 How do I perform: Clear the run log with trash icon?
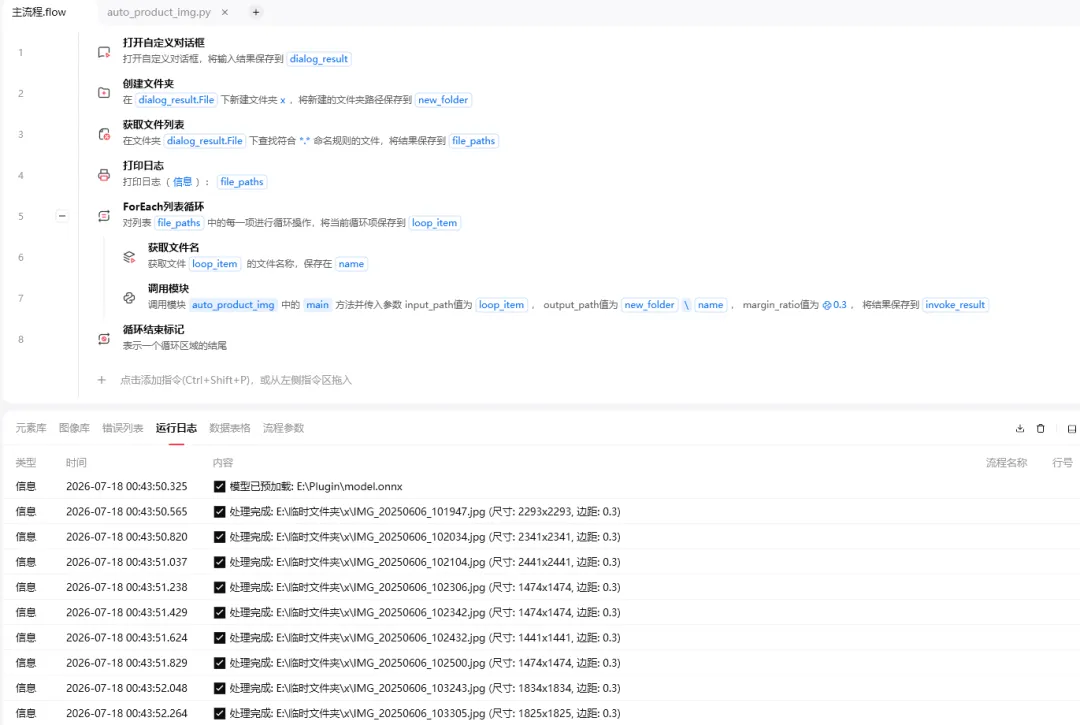[x=1041, y=428]
